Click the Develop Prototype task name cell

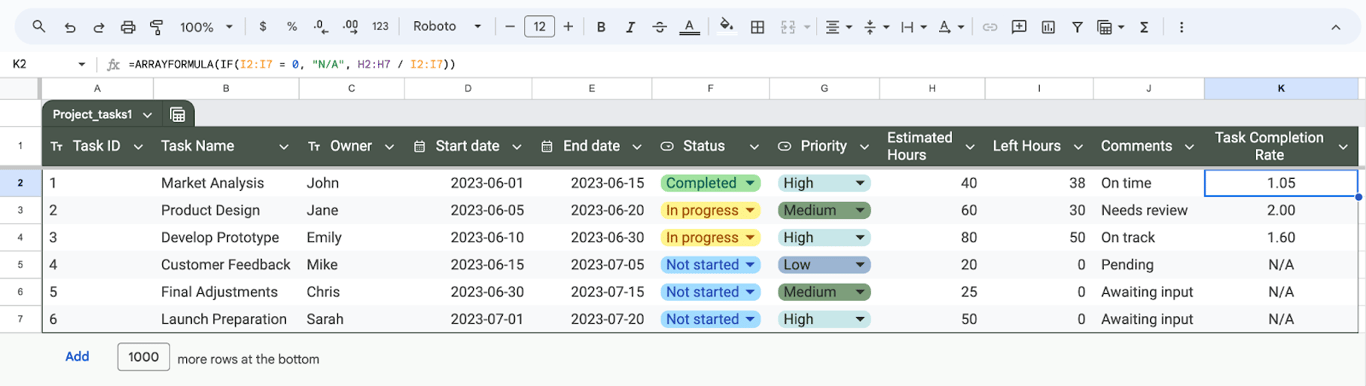[226, 238]
